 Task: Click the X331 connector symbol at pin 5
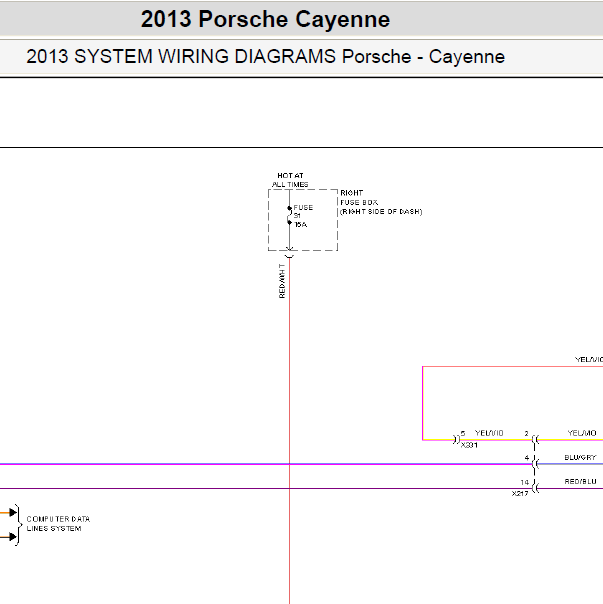[456, 439]
